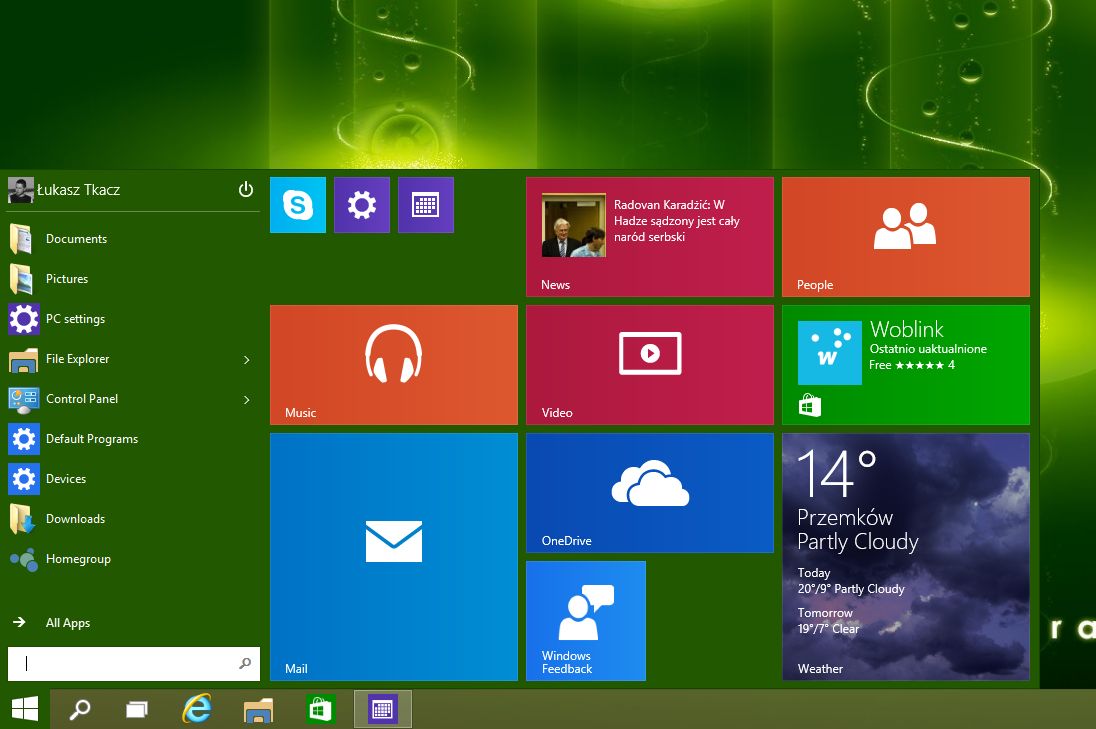Switch to Calendar app on taskbar
This screenshot has height=729, width=1096.
(x=382, y=709)
